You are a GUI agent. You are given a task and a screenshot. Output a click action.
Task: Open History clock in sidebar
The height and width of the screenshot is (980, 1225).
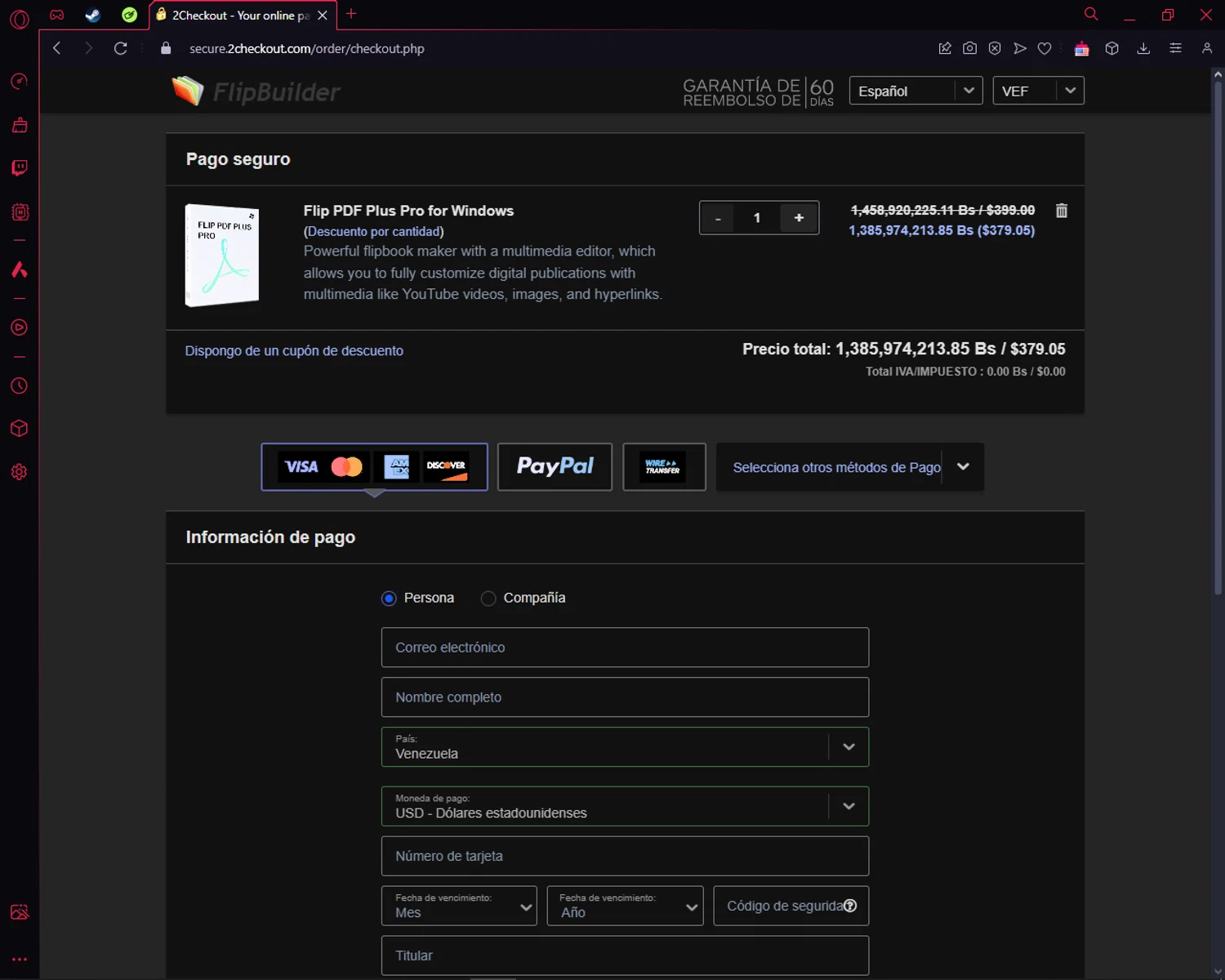click(x=20, y=385)
